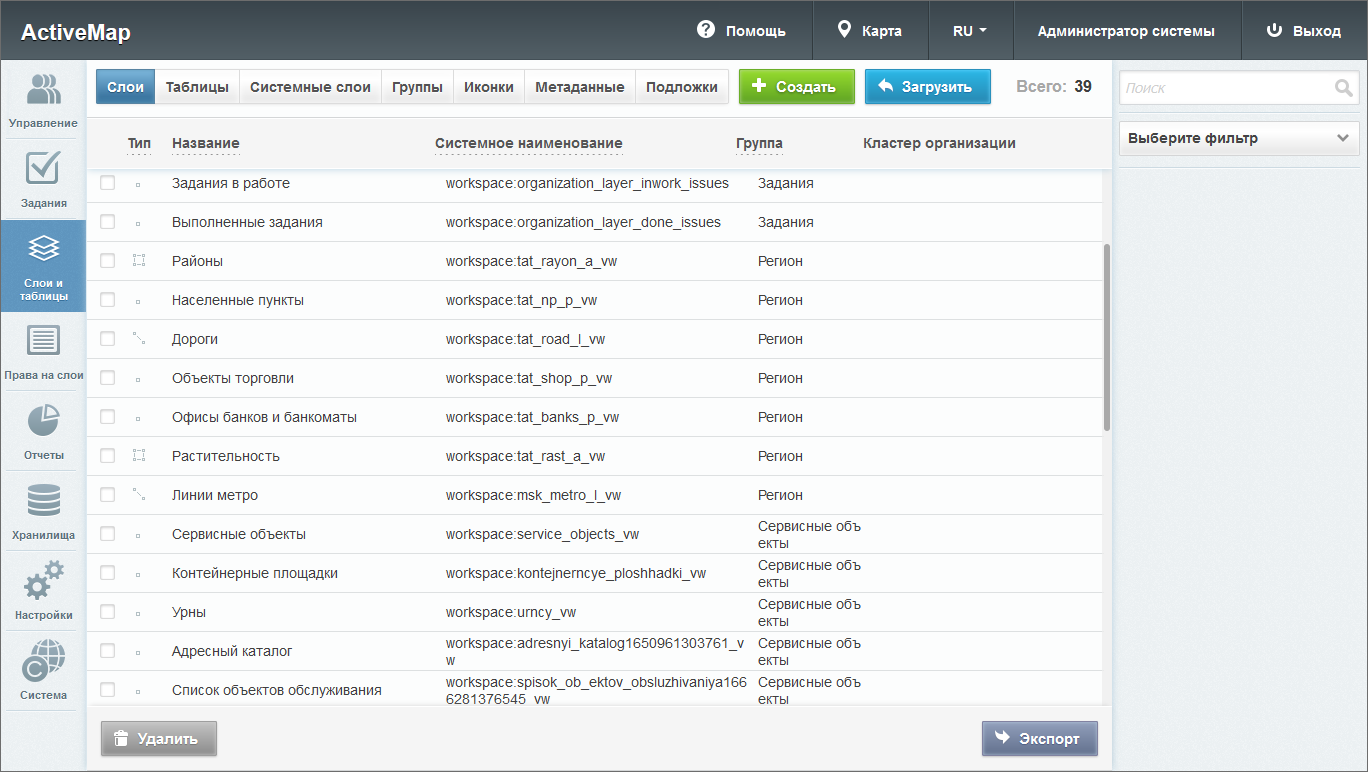
Task: Open the Отчеты pie chart icon
Action: [43, 422]
